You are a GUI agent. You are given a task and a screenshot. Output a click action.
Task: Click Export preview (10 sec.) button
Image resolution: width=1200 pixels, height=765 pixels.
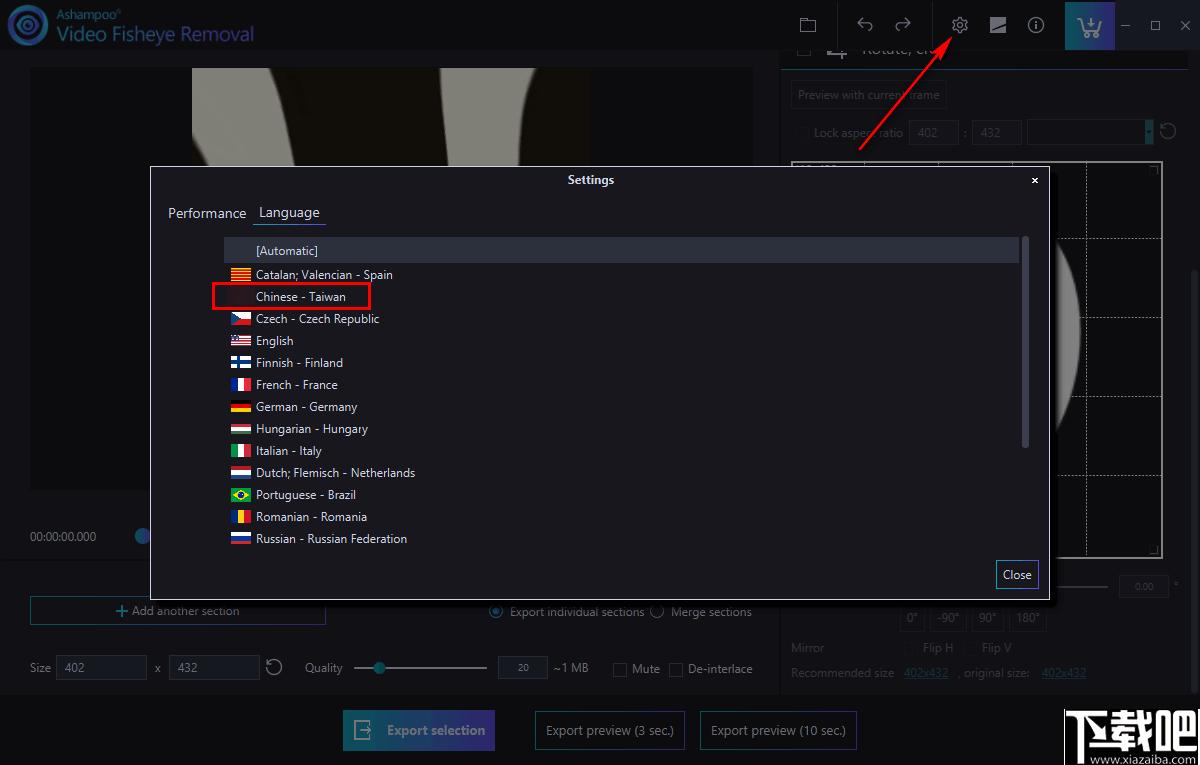point(778,731)
